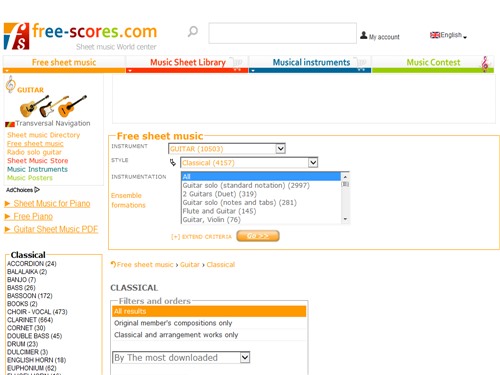Open the Musical instruments tab

[310, 62]
